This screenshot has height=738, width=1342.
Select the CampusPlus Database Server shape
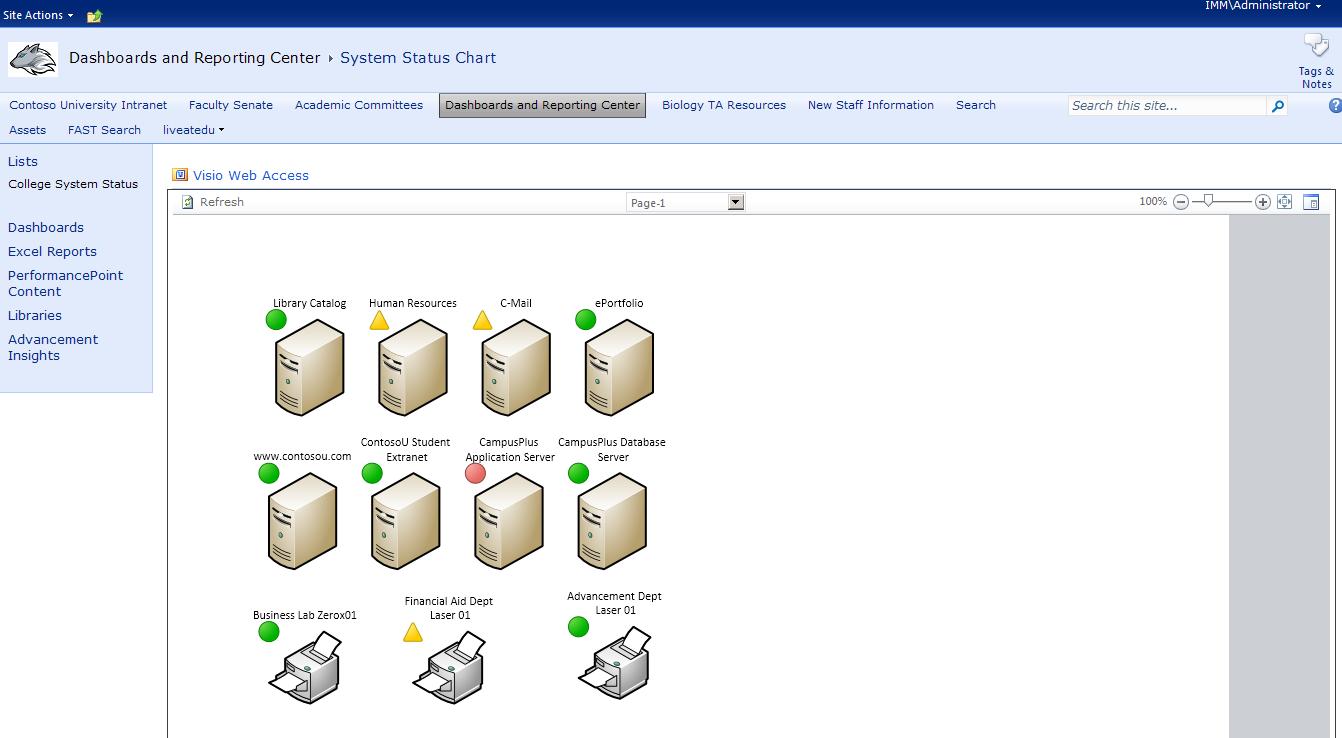click(x=612, y=521)
